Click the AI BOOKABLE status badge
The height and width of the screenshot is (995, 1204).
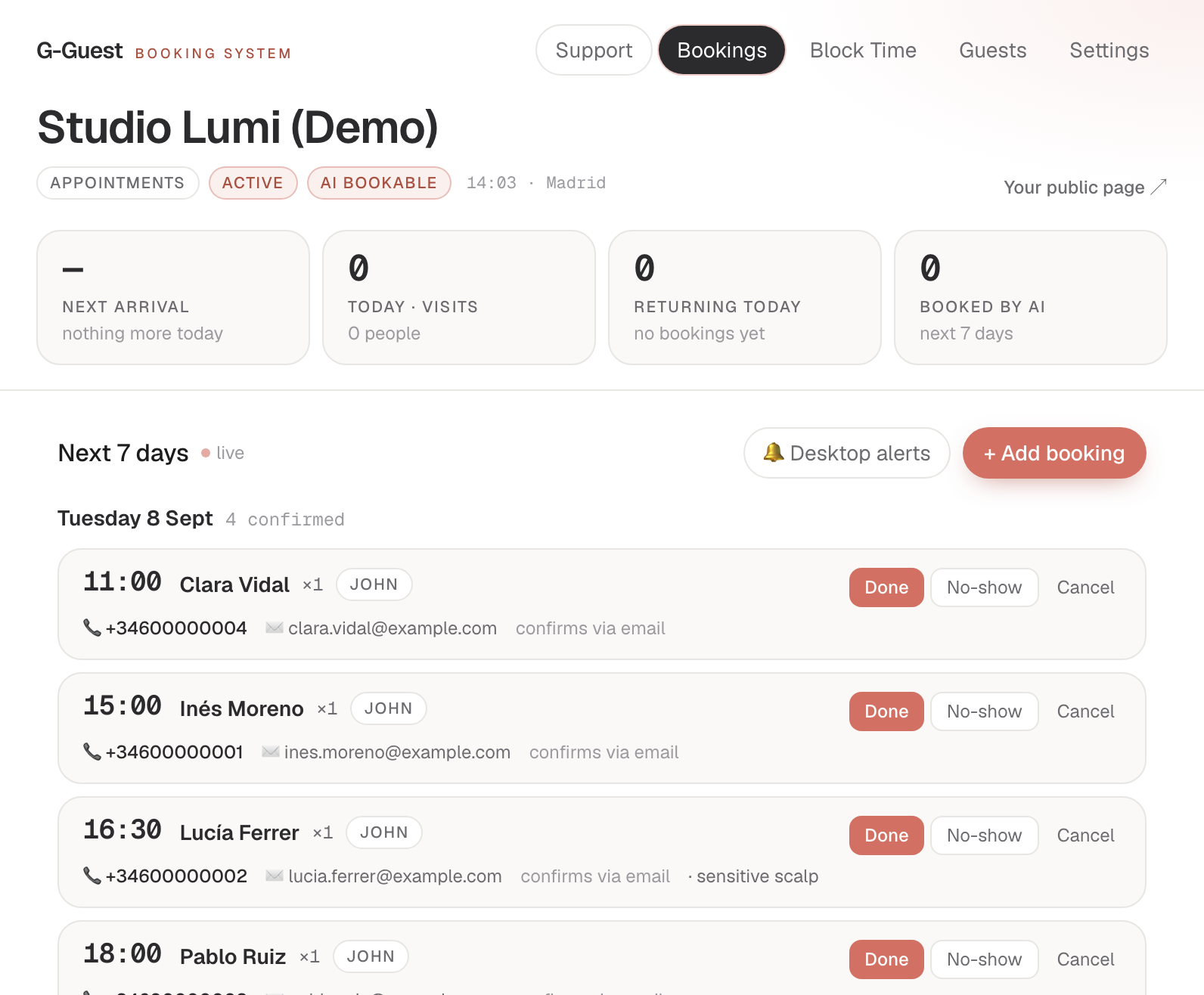click(x=379, y=183)
